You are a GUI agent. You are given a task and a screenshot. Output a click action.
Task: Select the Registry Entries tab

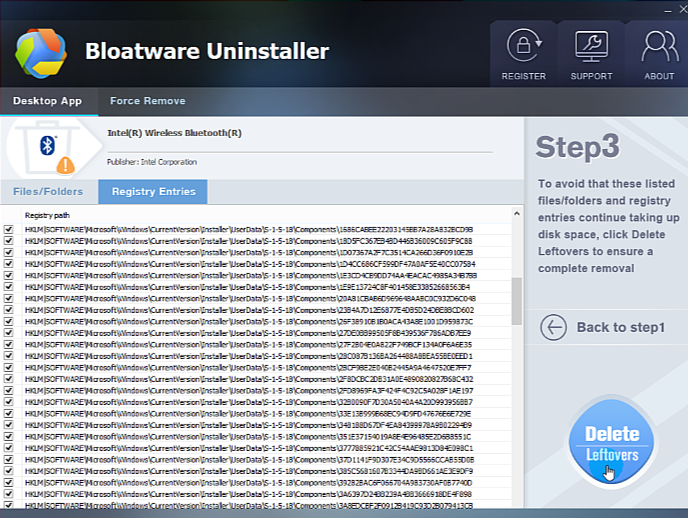pyautogui.click(x=153, y=192)
